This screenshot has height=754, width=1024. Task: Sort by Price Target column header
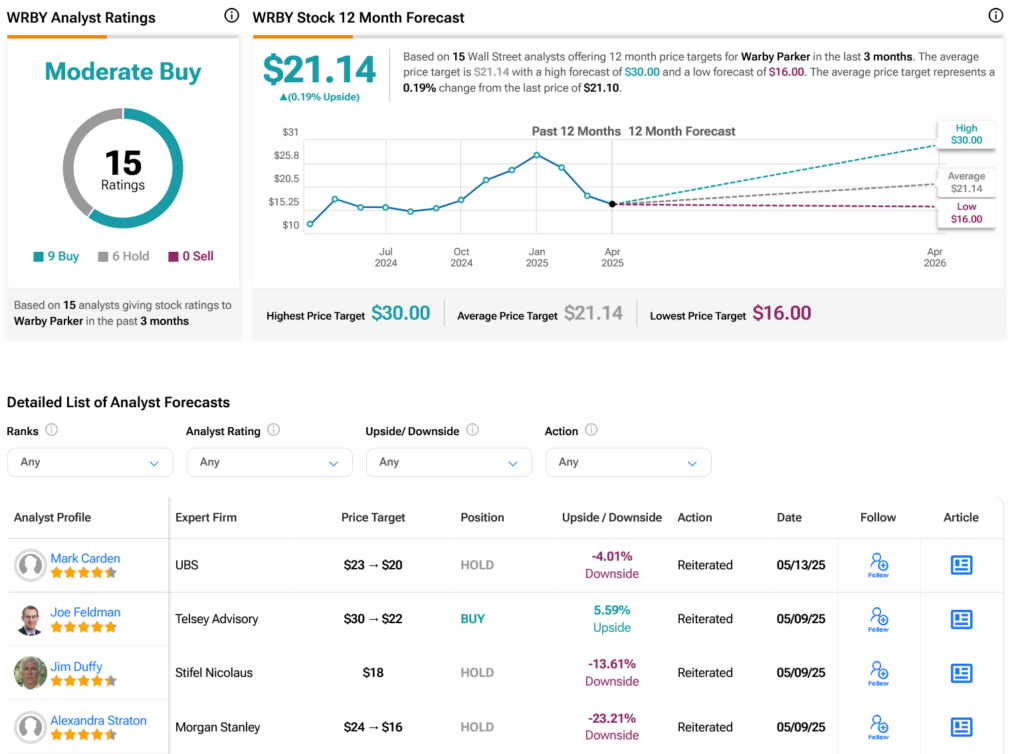373,518
